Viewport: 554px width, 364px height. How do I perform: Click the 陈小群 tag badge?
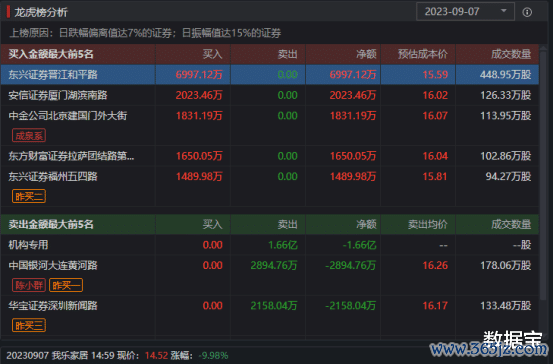pyautogui.click(x=29, y=285)
